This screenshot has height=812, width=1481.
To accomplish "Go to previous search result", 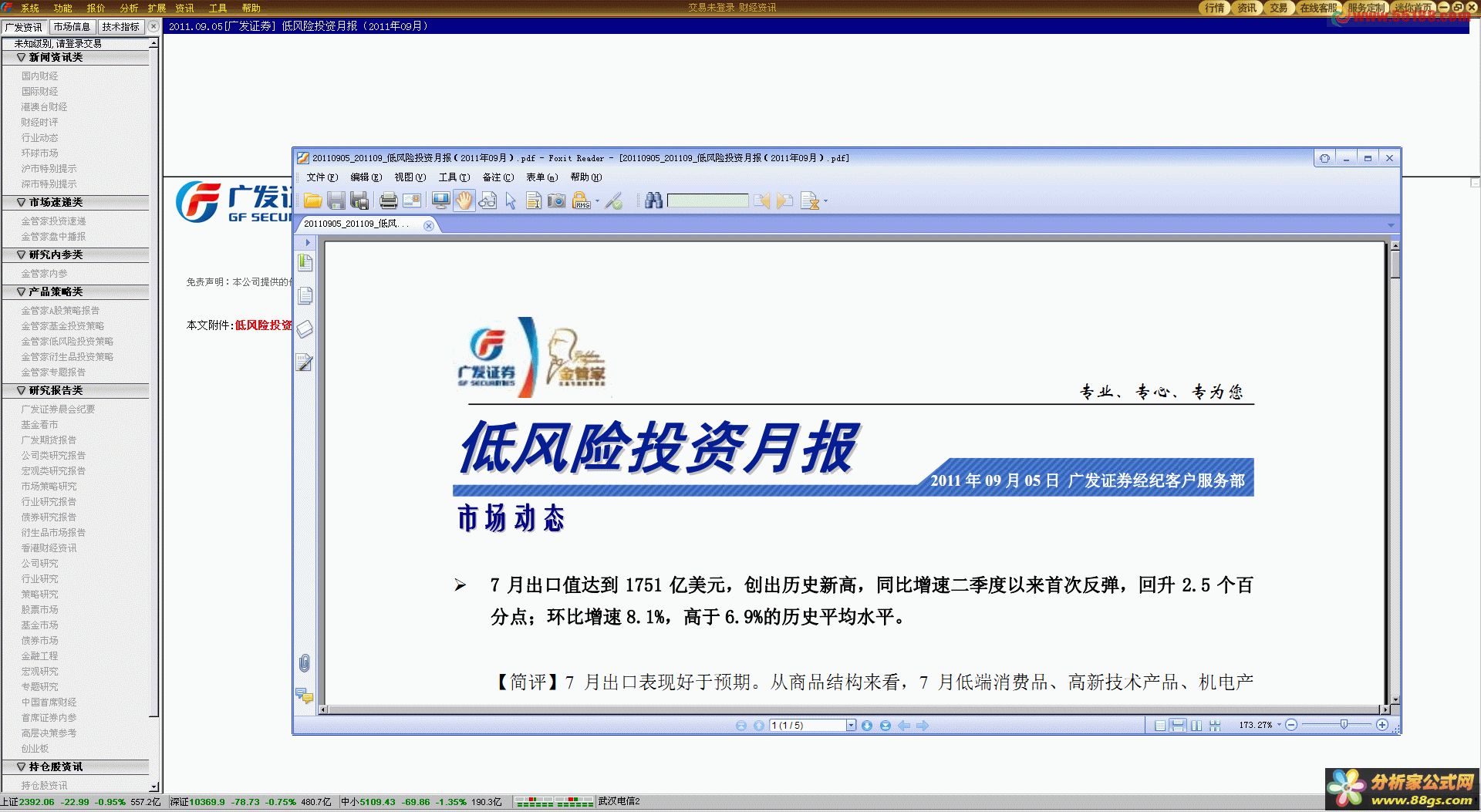I will [762, 201].
